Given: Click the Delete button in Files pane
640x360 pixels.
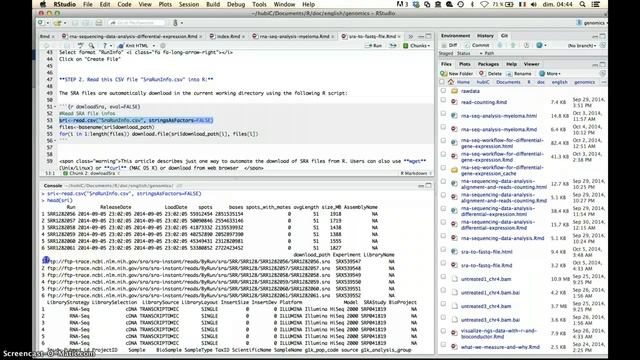Looking at the screenshot, I should click(x=490, y=73).
